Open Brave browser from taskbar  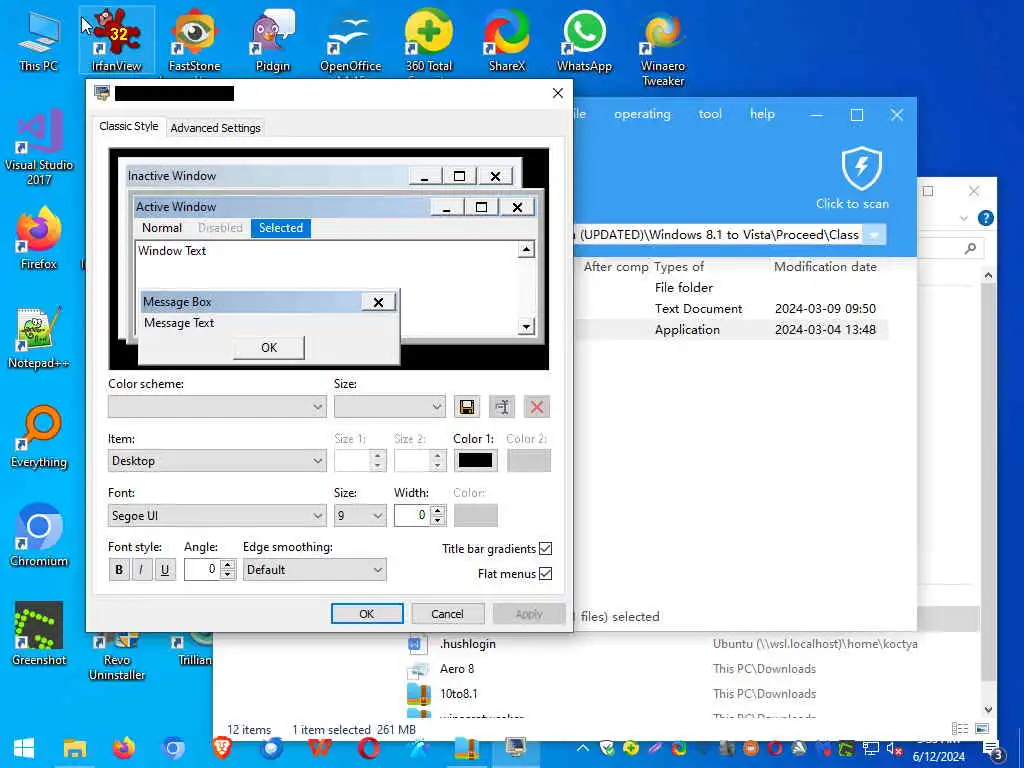[222, 748]
